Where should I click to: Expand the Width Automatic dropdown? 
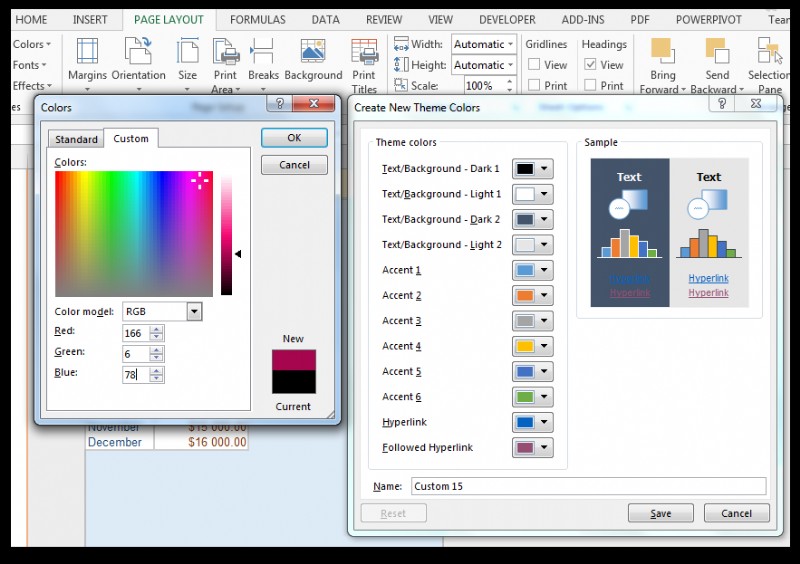coord(510,44)
